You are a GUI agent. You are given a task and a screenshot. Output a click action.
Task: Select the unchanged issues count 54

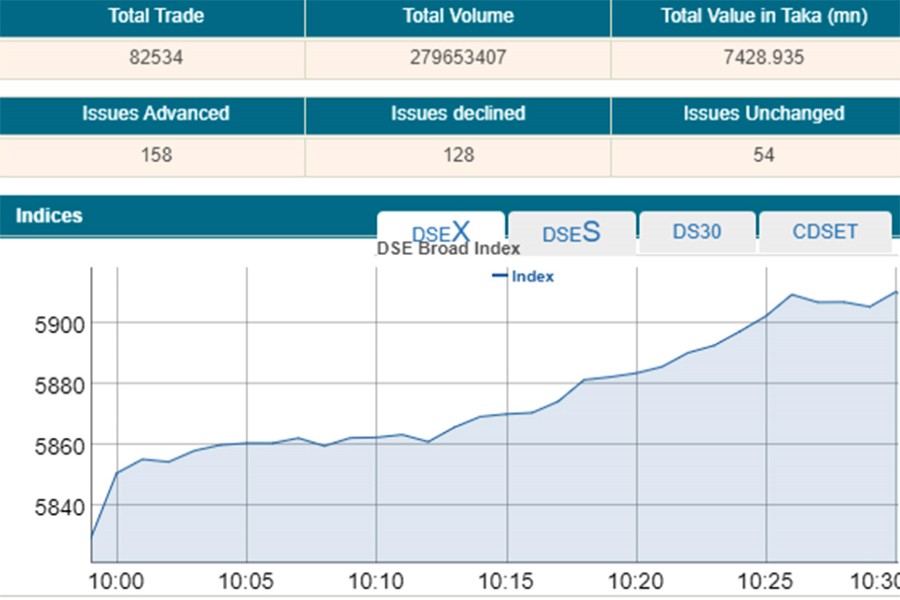[763, 155]
